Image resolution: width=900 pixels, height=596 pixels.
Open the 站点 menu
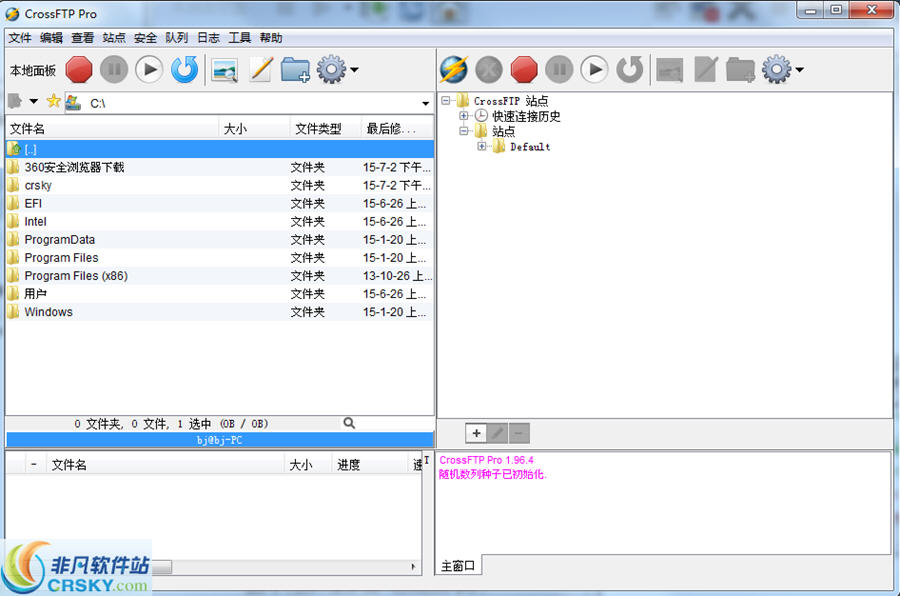[x=114, y=38]
